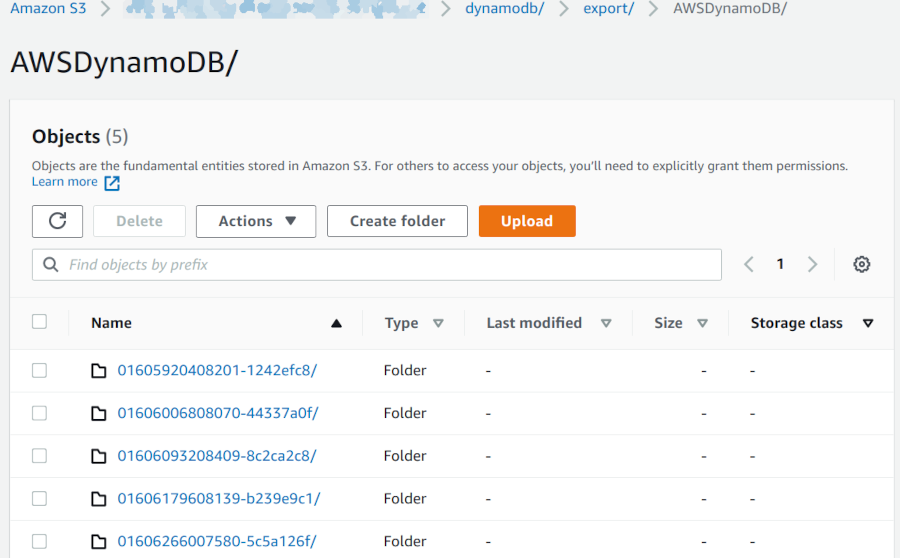Sort by Storage class column arrow
The height and width of the screenshot is (558, 900).
(868, 324)
